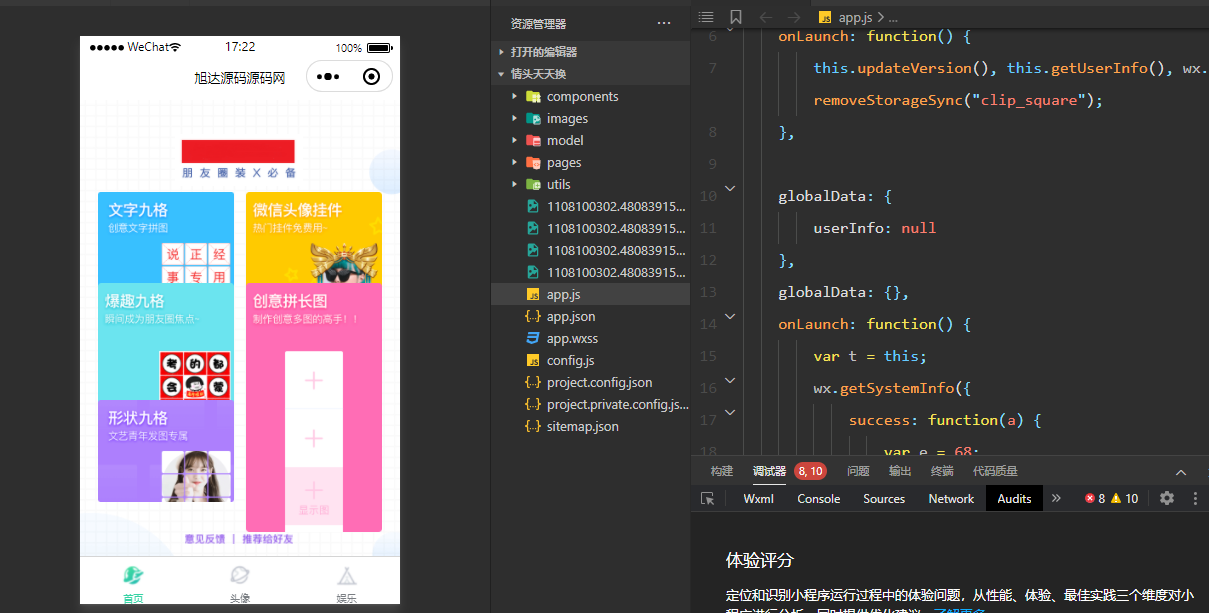Select app.js in the file tree

click(x=590, y=294)
